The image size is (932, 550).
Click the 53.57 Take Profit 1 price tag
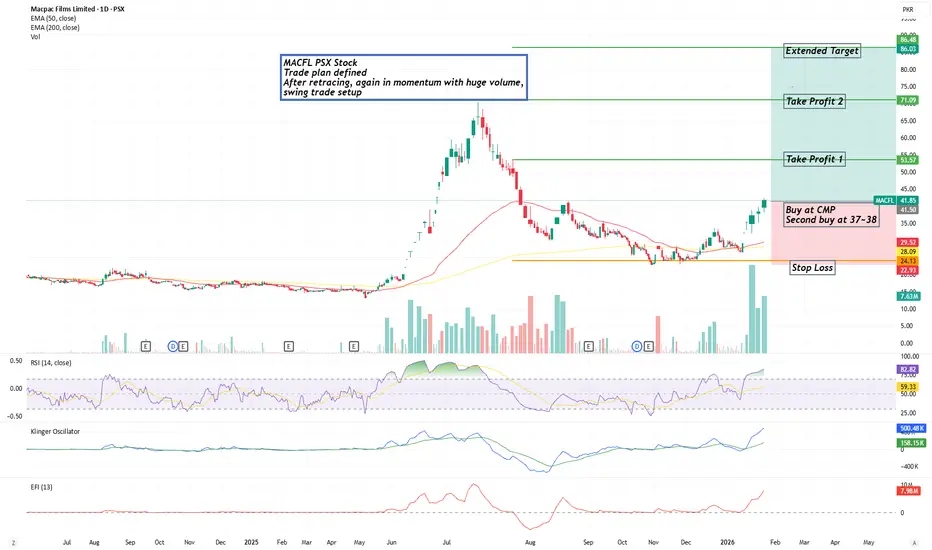[x=908, y=160]
